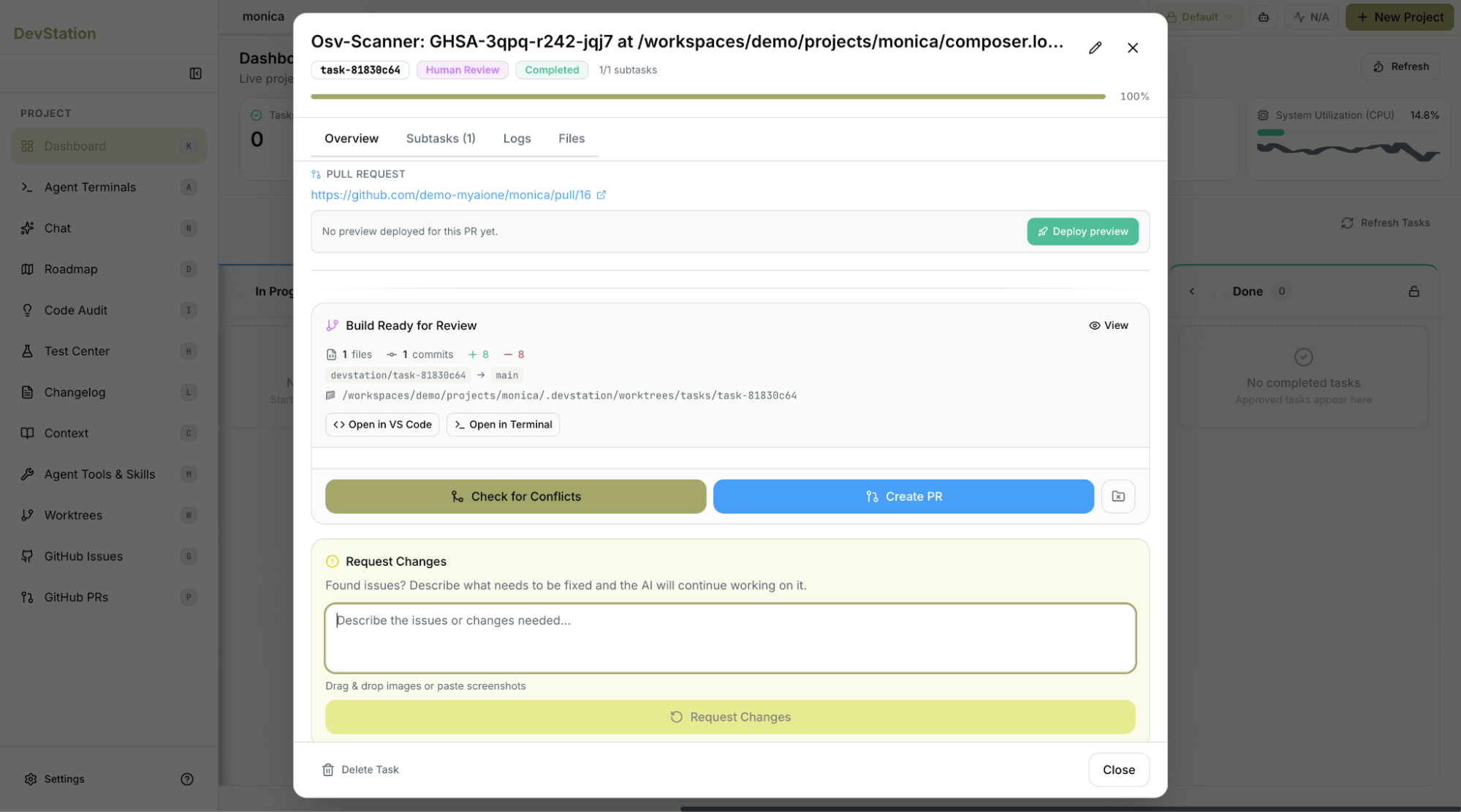
Task: Click the 1/1 subtasks label
Action: [x=628, y=70]
